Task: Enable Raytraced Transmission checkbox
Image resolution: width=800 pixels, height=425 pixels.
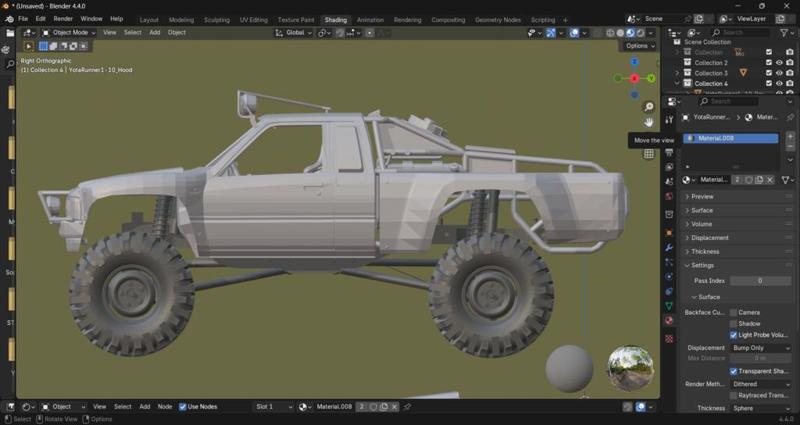Action: click(x=733, y=395)
